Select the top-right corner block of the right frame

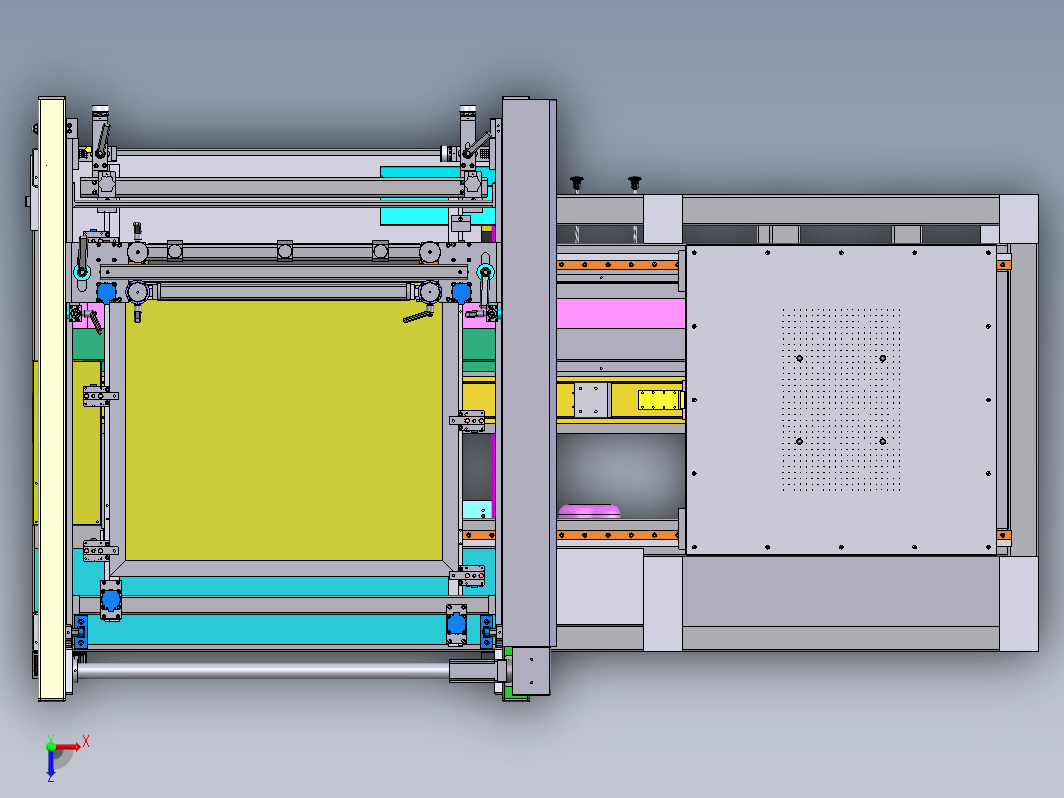1019,218
